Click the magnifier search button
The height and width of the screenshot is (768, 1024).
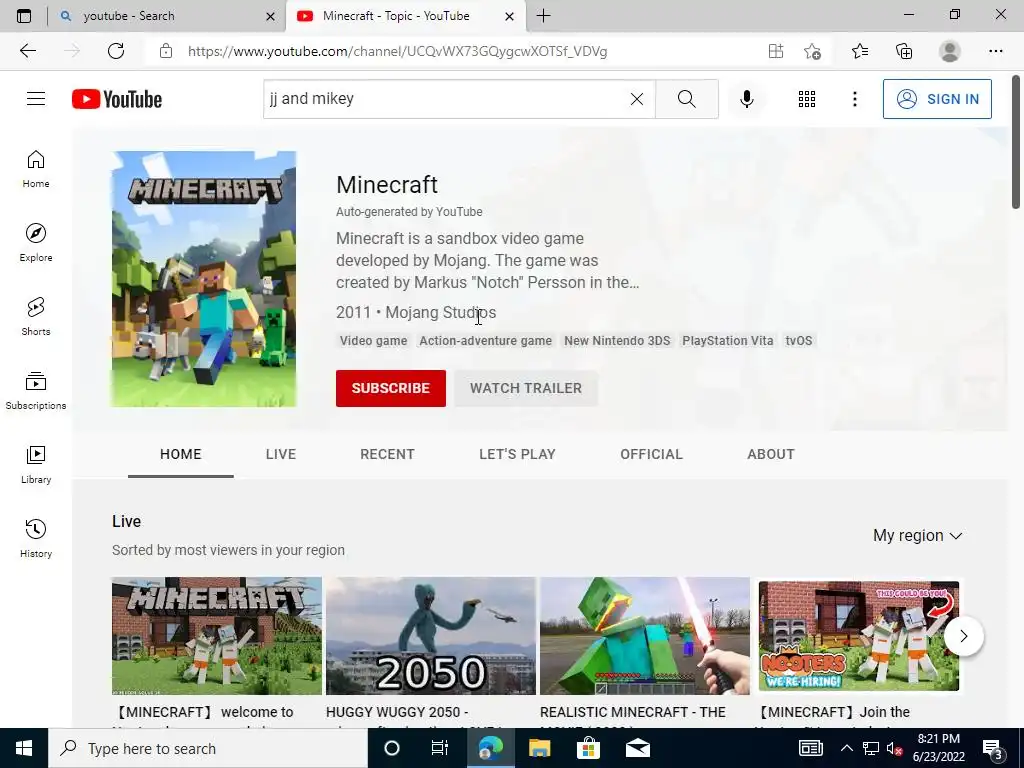click(x=686, y=99)
